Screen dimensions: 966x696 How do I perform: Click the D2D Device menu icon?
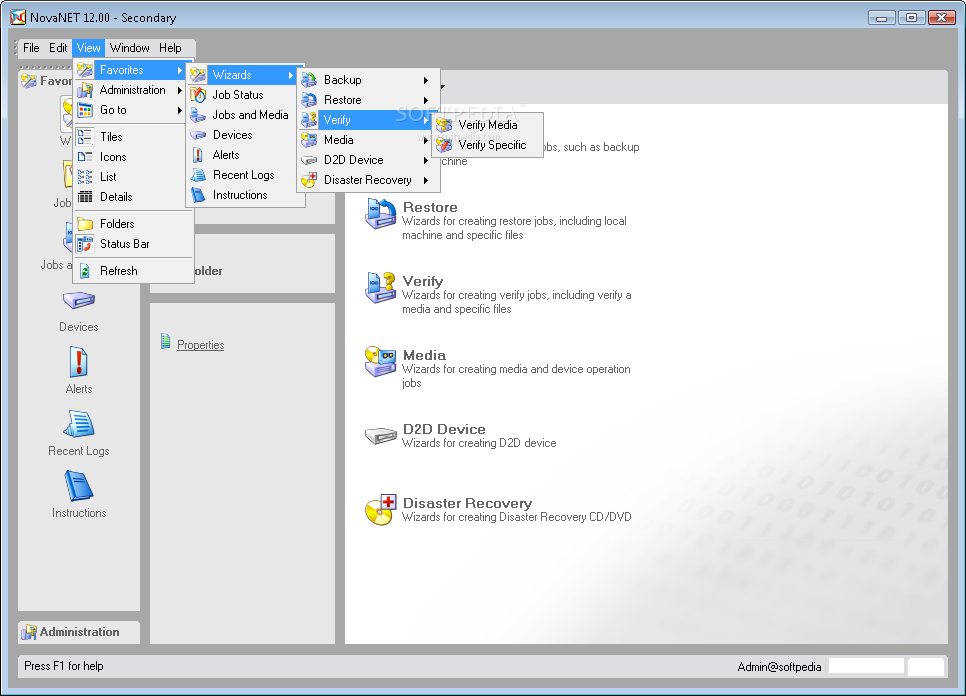309,160
